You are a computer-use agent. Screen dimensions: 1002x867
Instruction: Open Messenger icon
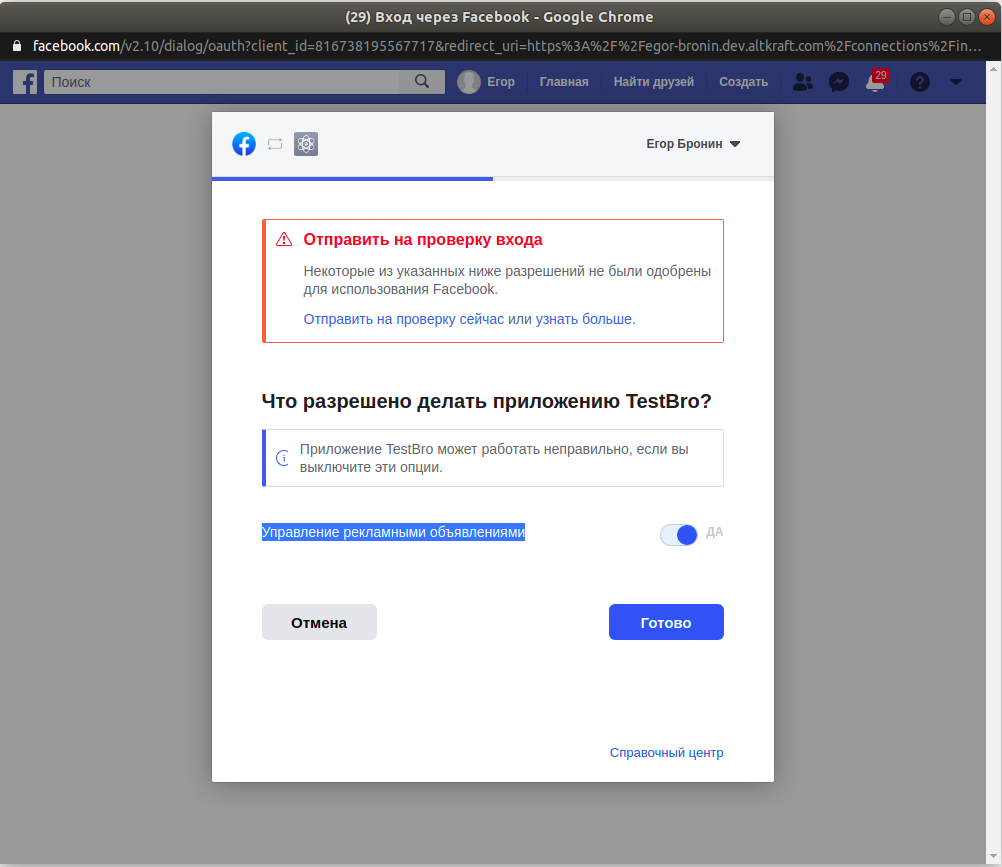point(838,82)
